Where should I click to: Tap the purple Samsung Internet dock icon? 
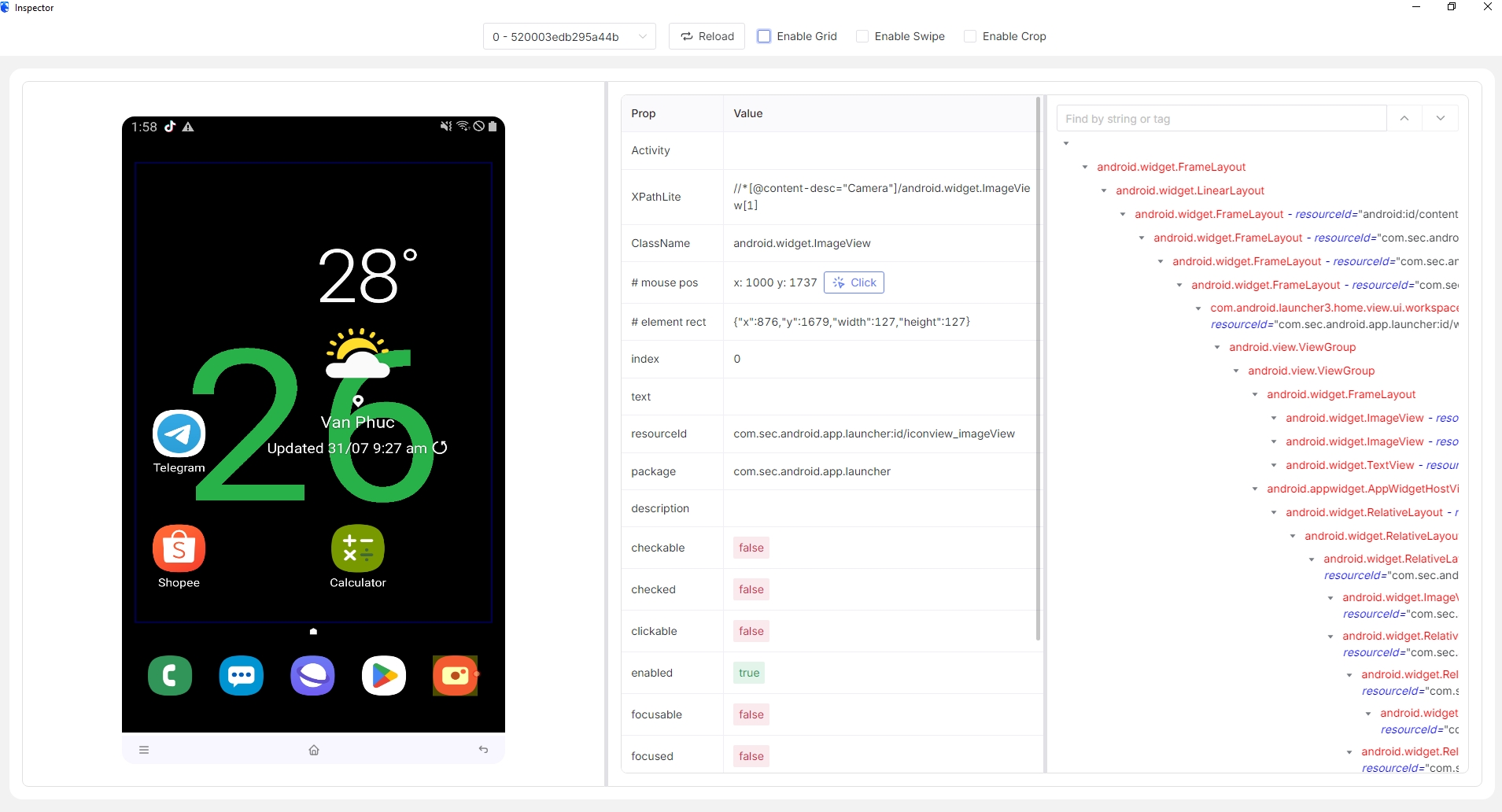click(x=312, y=675)
